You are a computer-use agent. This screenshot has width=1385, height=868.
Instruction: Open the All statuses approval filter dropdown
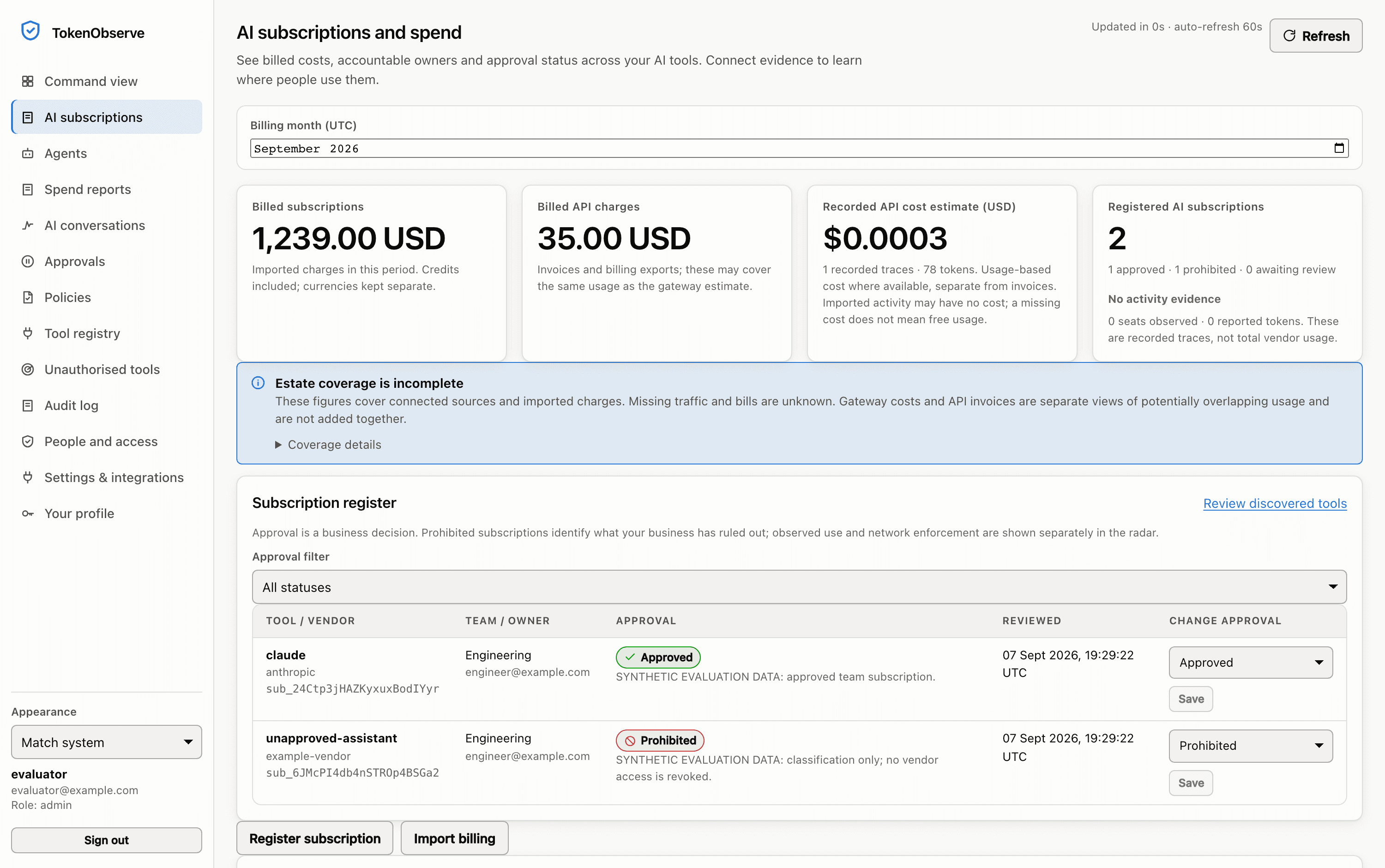click(x=799, y=587)
